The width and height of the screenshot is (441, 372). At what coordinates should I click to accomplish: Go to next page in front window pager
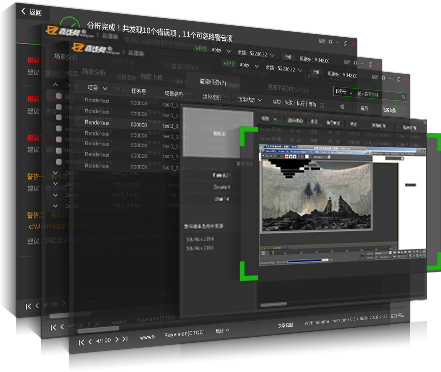click(117, 339)
